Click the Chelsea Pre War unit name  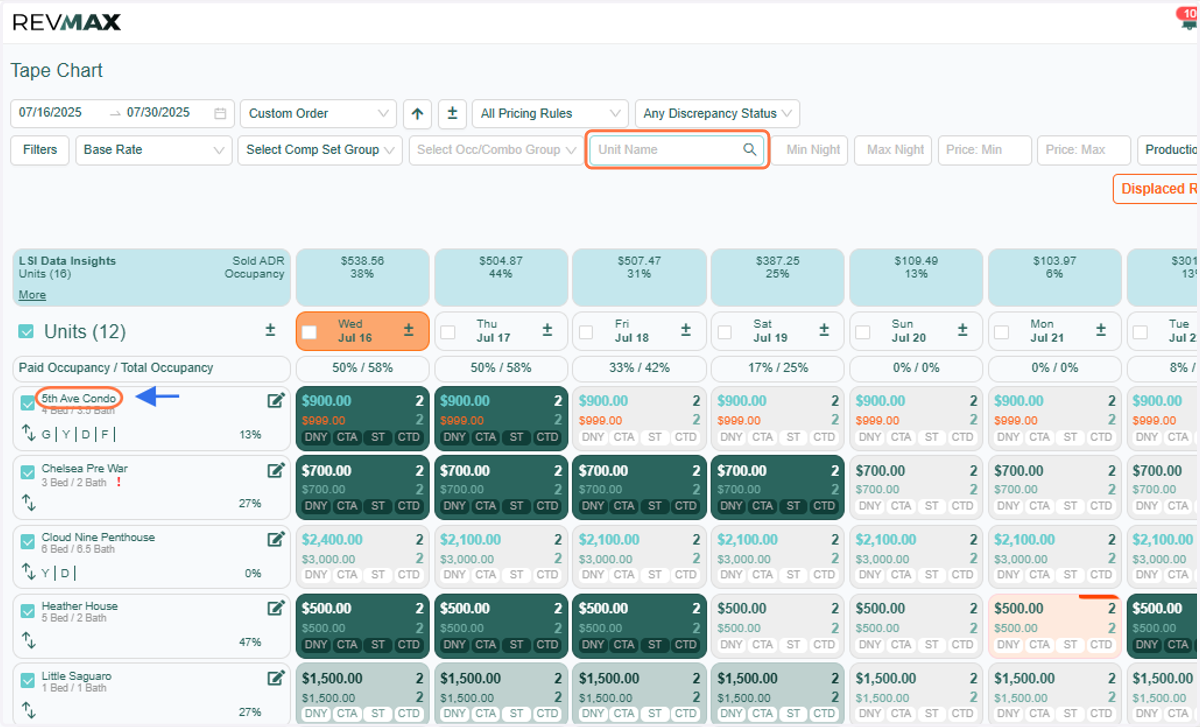(85, 468)
